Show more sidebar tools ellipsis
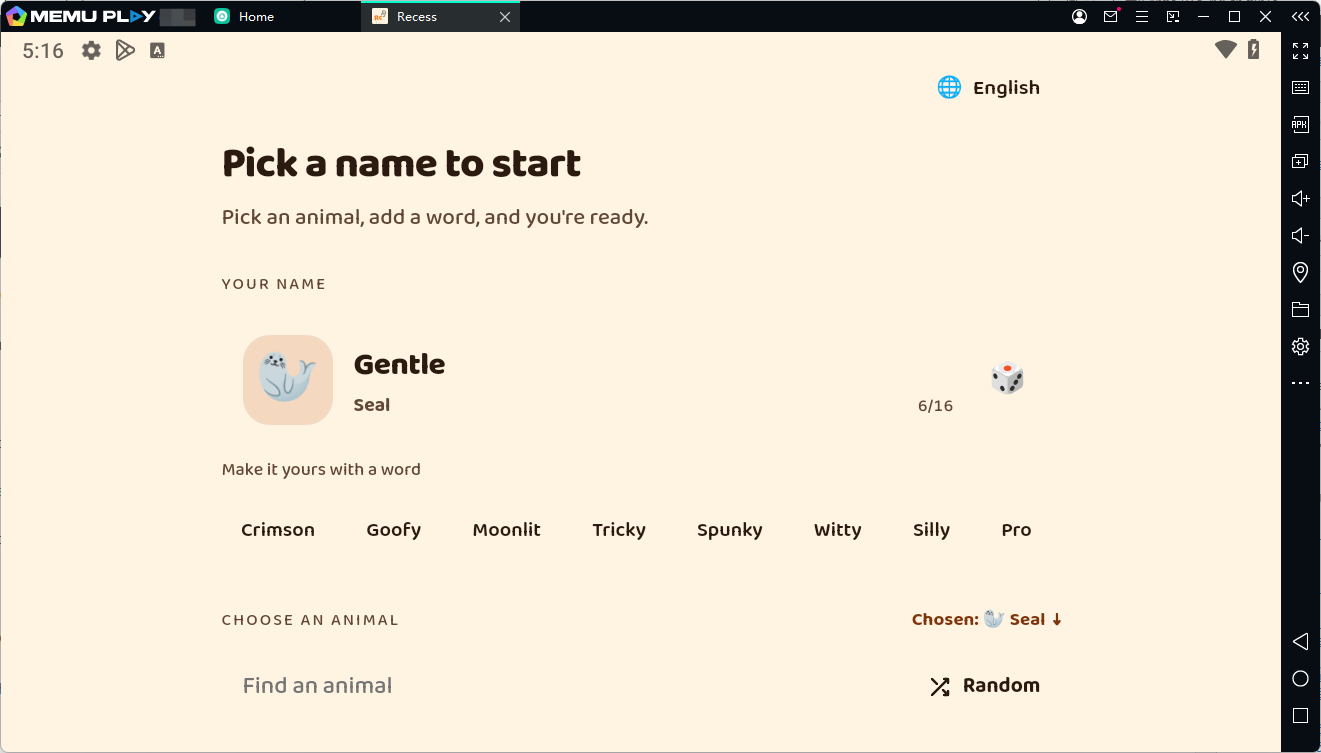Image resolution: width=1321 pixels, height=753 pixels. (1300, 383)
